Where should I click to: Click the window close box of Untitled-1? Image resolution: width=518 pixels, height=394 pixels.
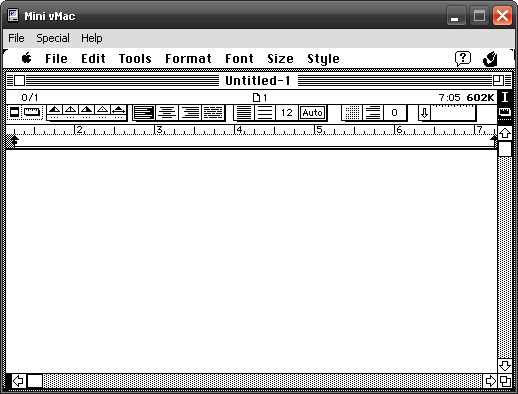pyautogui.click(x=19, y=80)
